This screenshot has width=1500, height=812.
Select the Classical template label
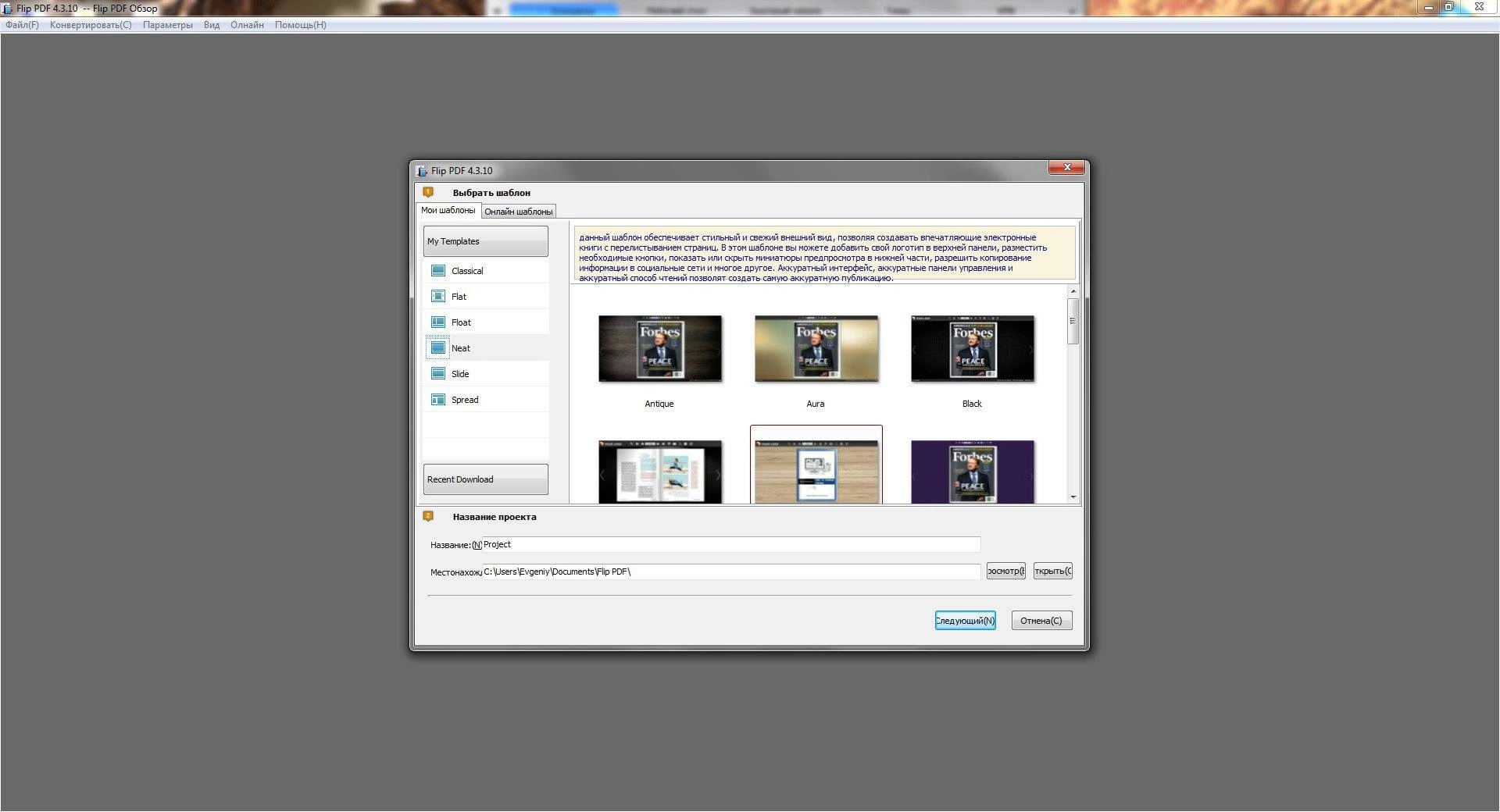pos(467,271)
